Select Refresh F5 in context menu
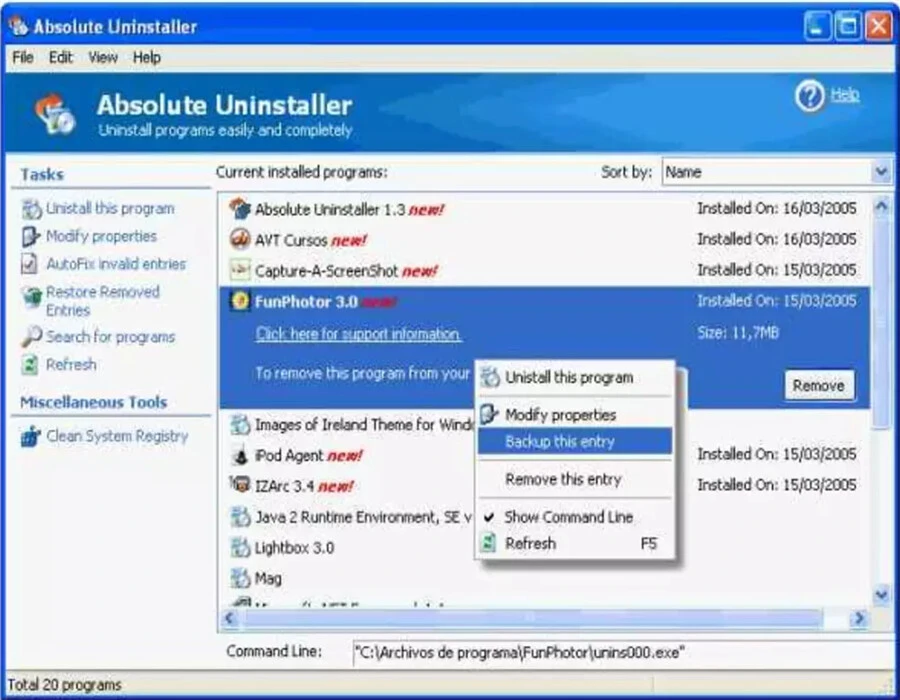The image size is (900, 700). 575,543
